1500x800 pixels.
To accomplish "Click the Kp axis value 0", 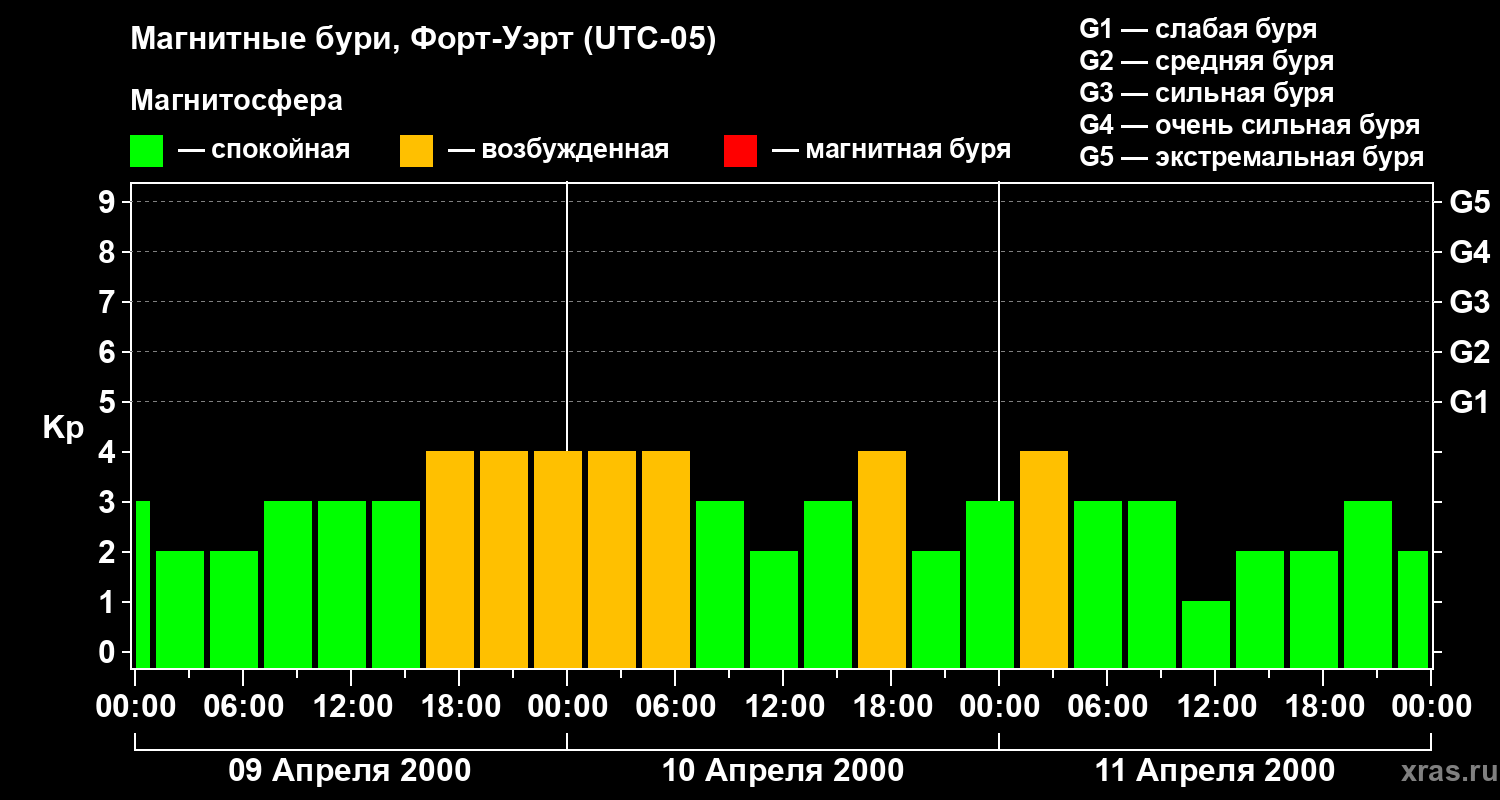I will tap(109, 652).
